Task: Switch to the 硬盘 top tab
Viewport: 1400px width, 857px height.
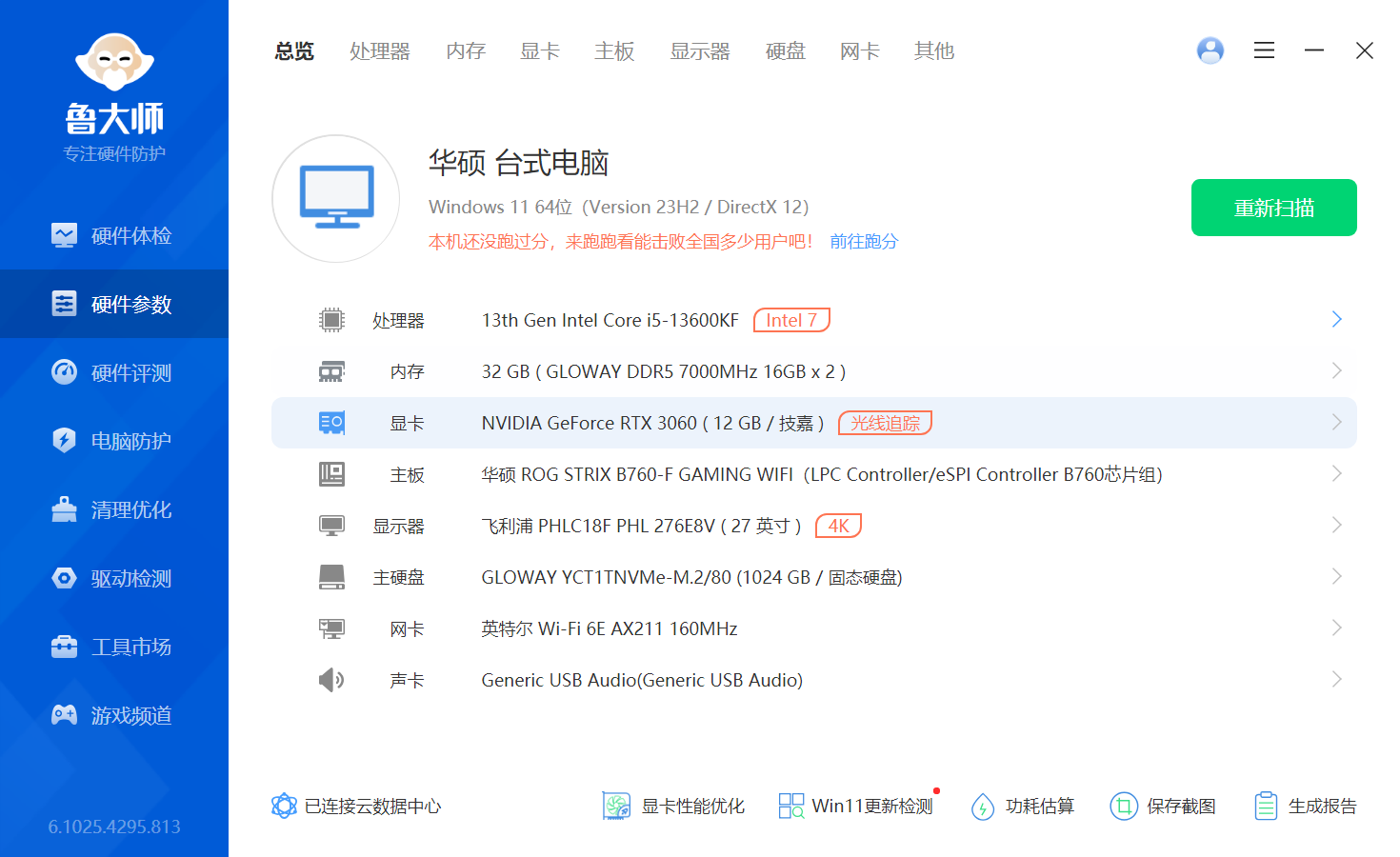Action: click(x=786, y=51)
